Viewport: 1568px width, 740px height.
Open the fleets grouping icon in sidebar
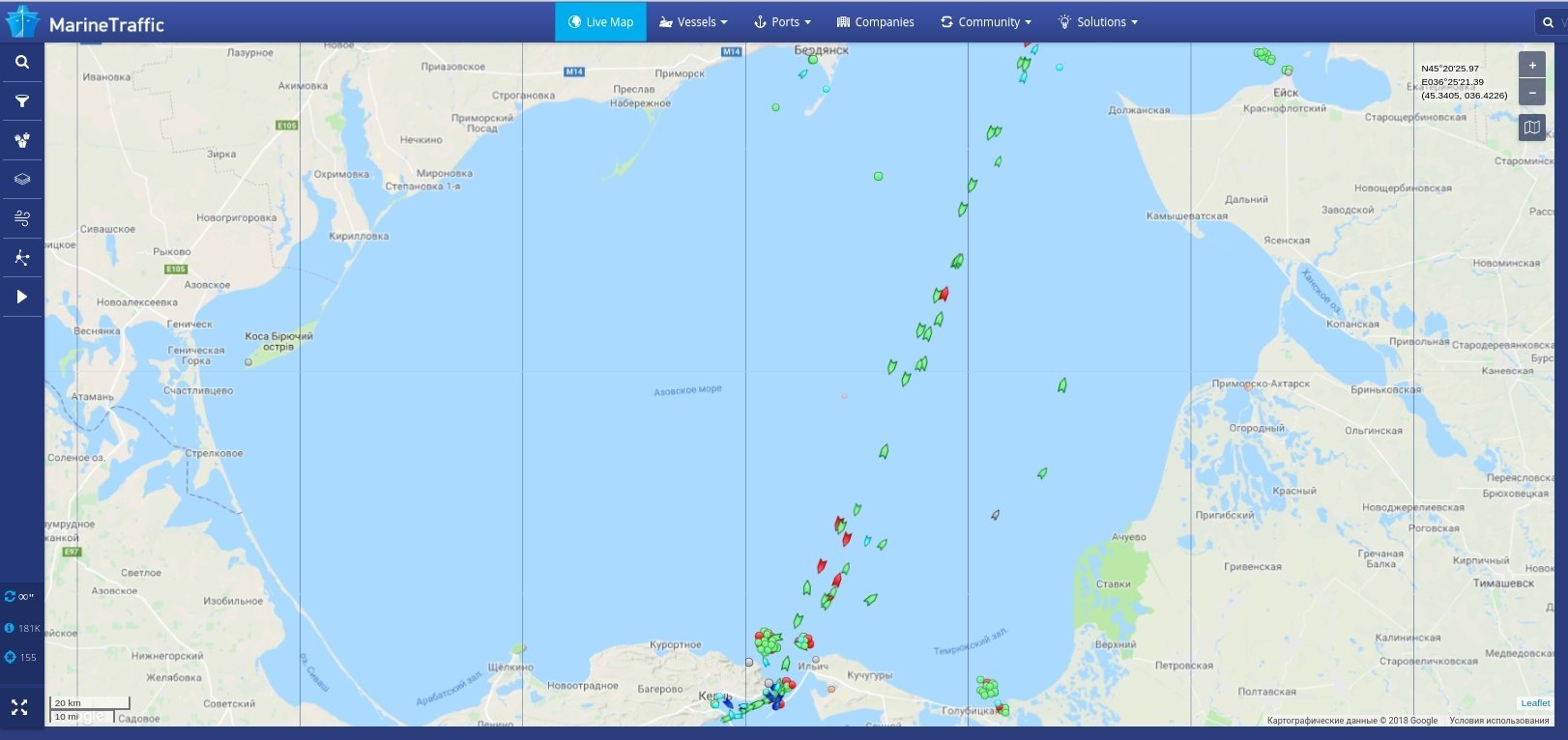coord(21,140)
